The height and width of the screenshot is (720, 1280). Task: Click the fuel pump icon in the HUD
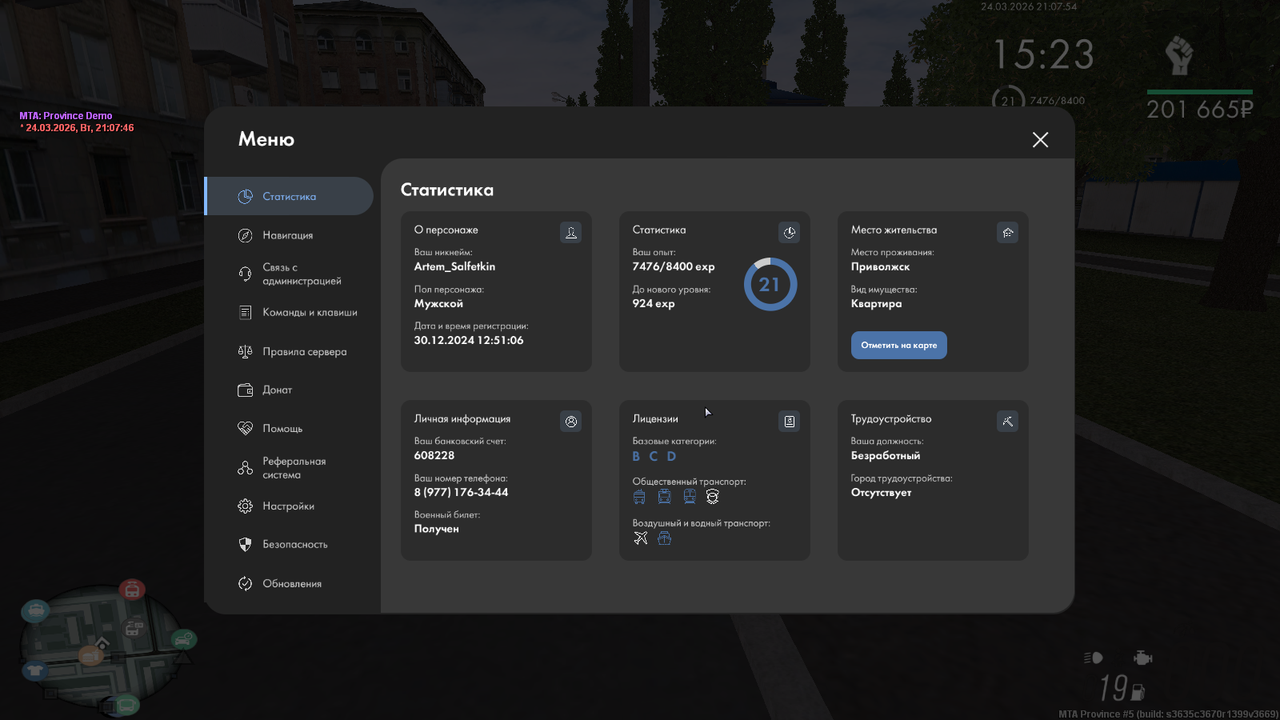1137,691
